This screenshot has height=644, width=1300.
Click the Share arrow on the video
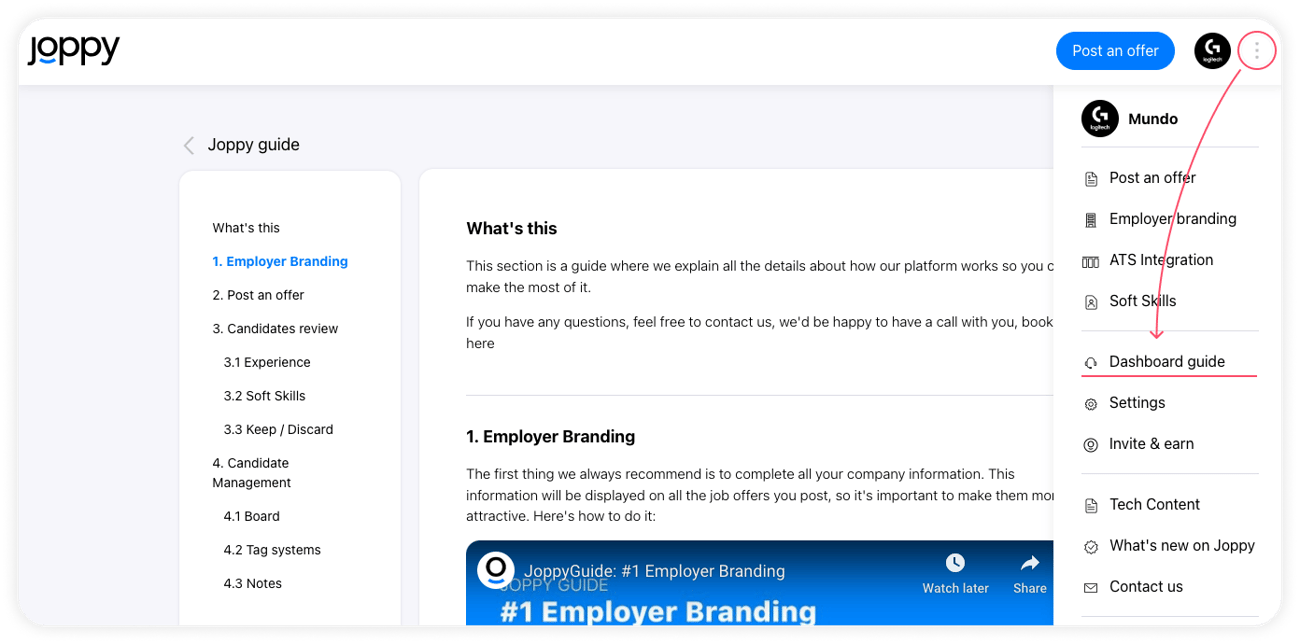tap(1029, 563)
